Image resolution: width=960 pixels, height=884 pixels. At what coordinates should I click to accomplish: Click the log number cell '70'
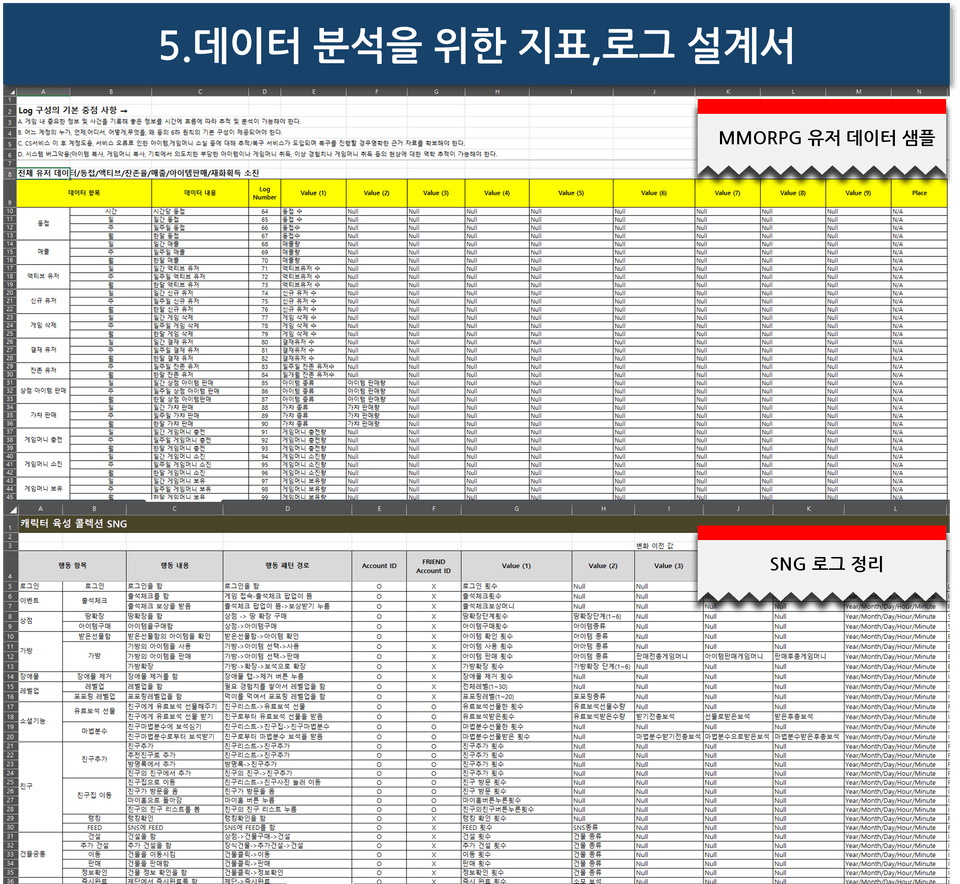pos(264,260)
